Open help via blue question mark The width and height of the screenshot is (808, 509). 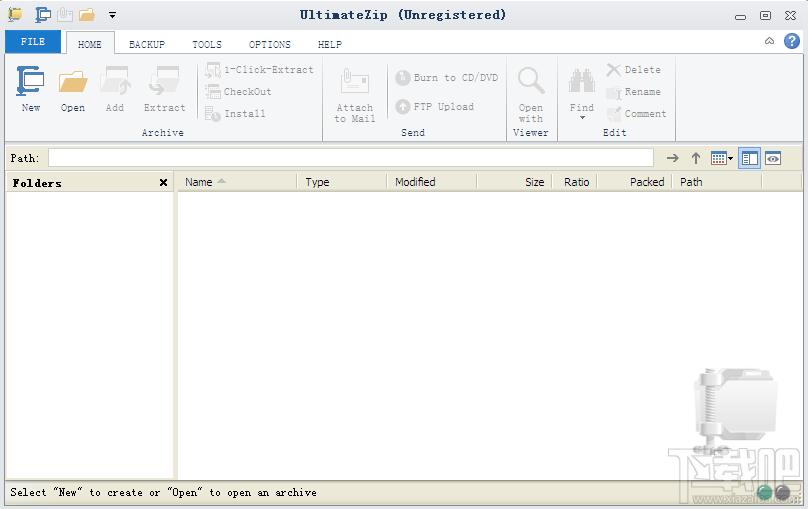(x=792, y=41)
